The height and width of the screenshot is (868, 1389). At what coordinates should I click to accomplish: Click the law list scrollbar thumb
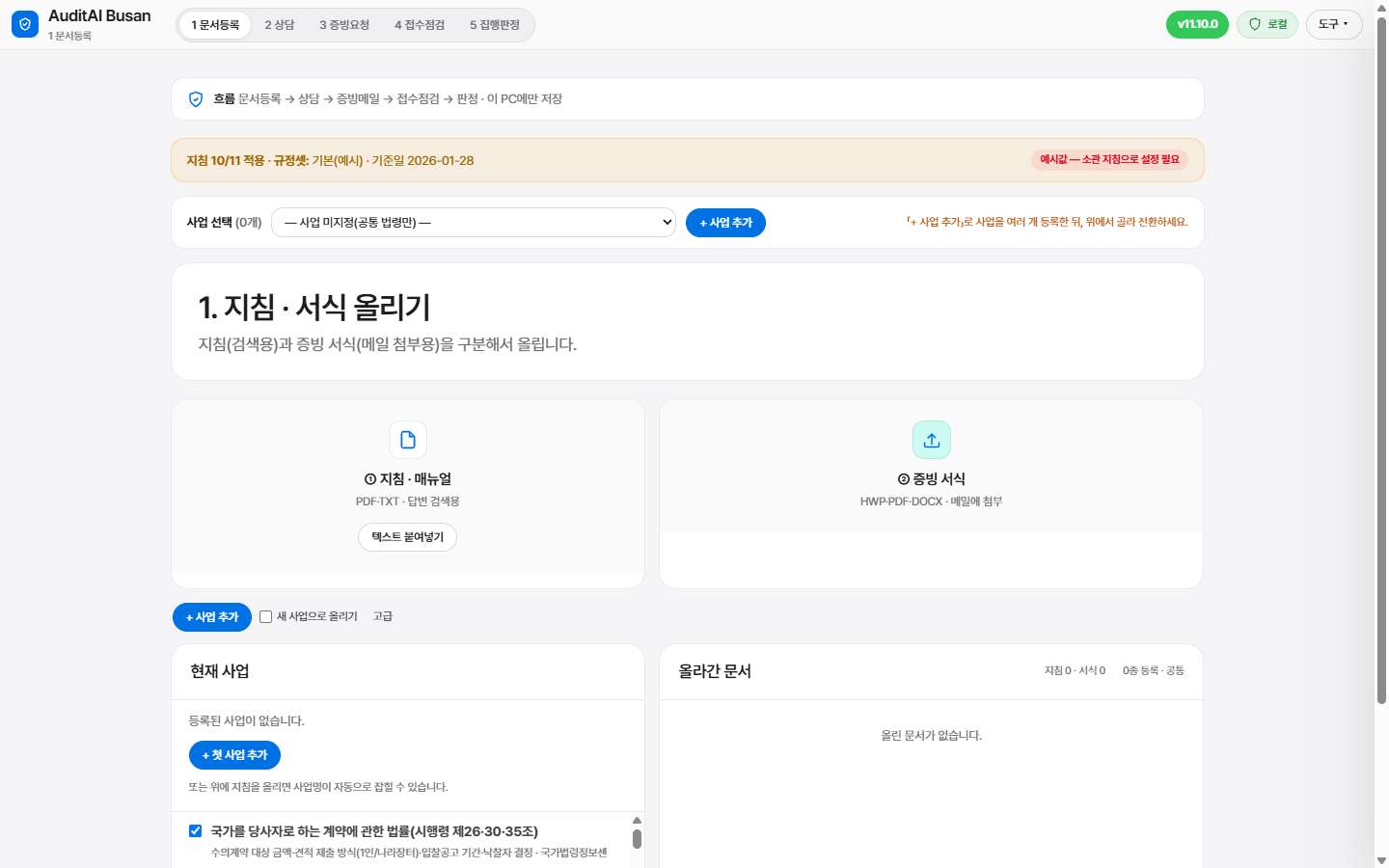[637, 839]
